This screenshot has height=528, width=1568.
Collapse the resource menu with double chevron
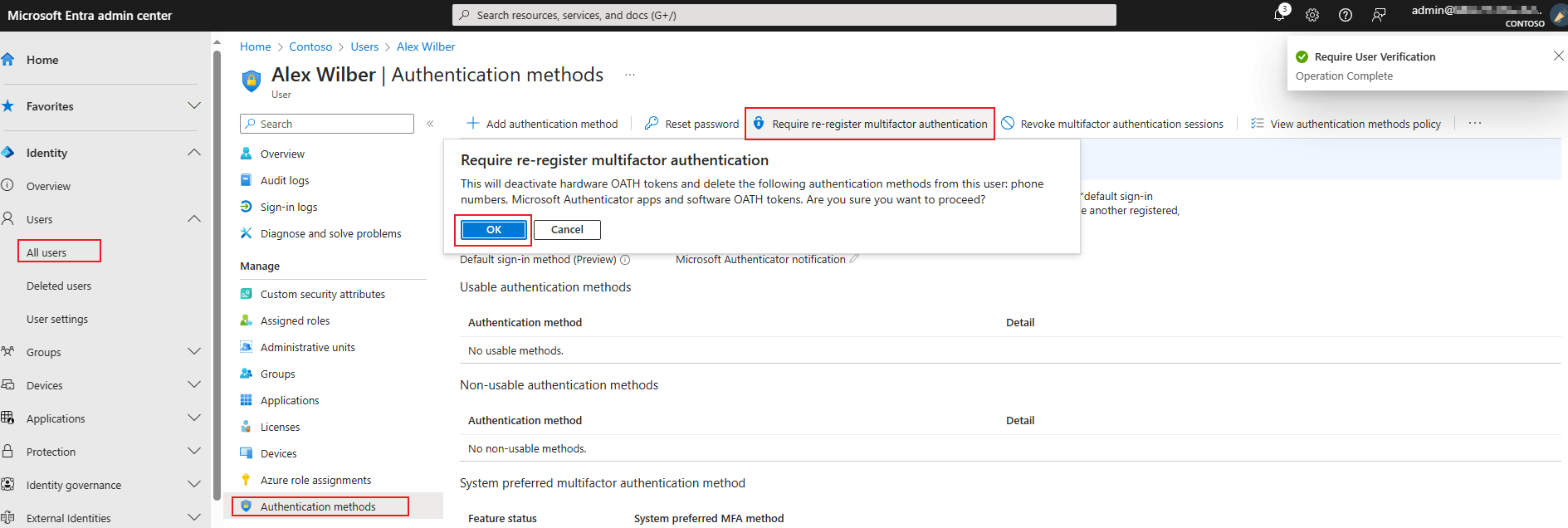(430, 124)
